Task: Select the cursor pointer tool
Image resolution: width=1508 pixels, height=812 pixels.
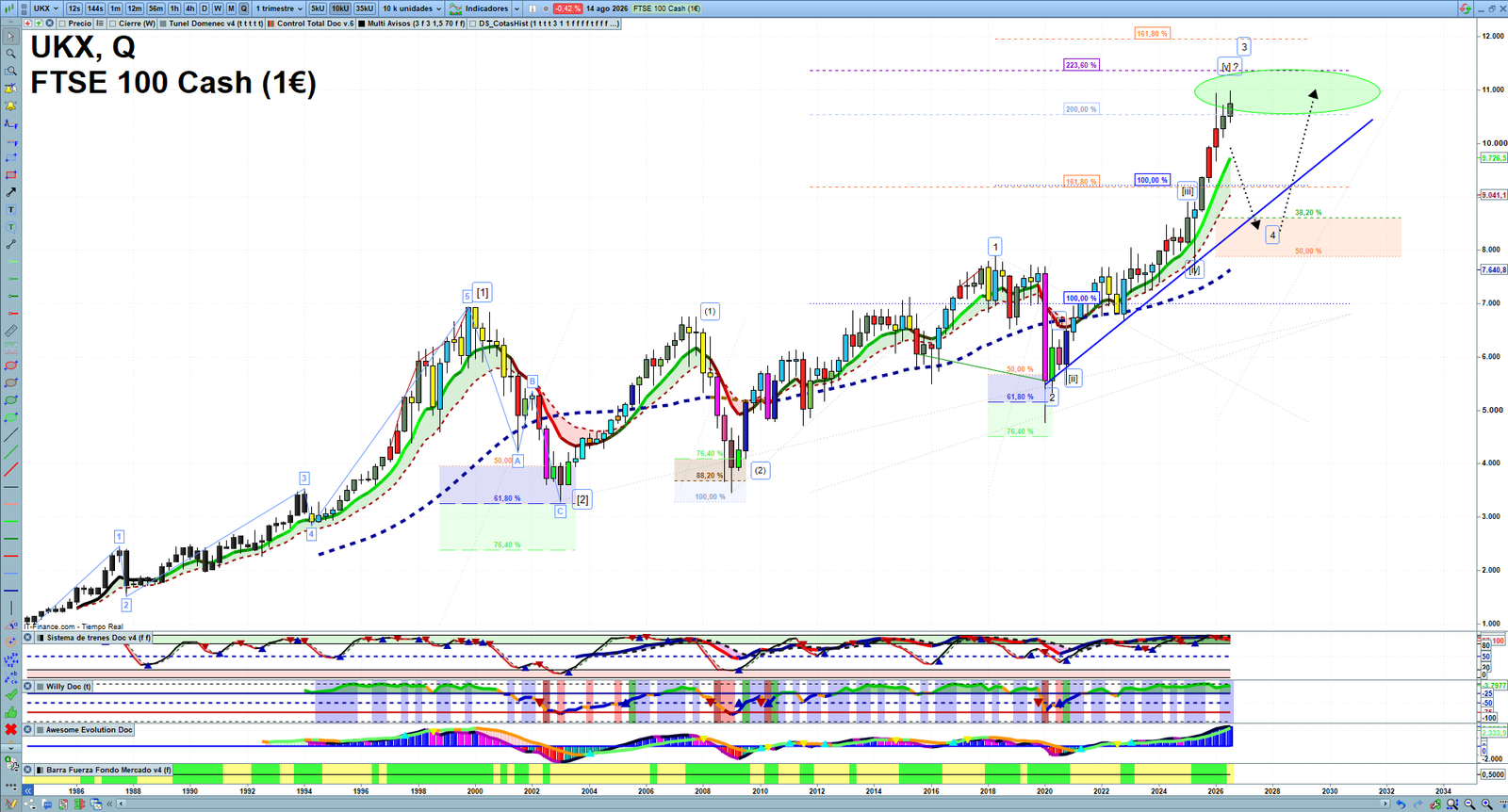Action: coord(10,36)
